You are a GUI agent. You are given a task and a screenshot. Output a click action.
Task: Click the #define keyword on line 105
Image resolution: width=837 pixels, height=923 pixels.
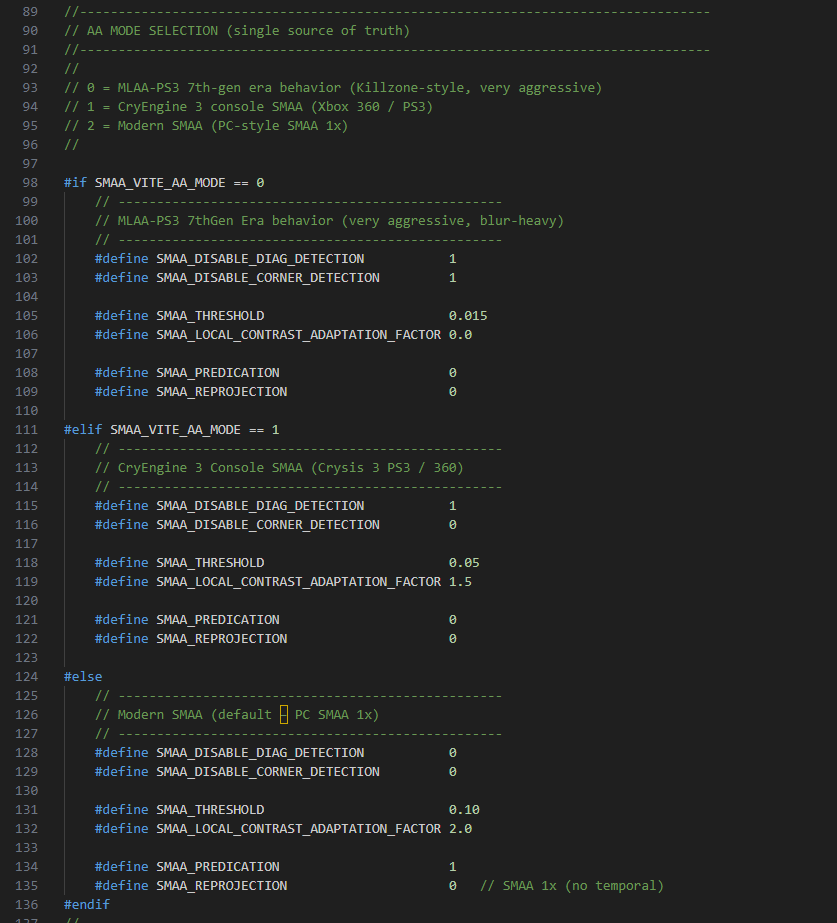pyautogui.click(x=122, y=316)
